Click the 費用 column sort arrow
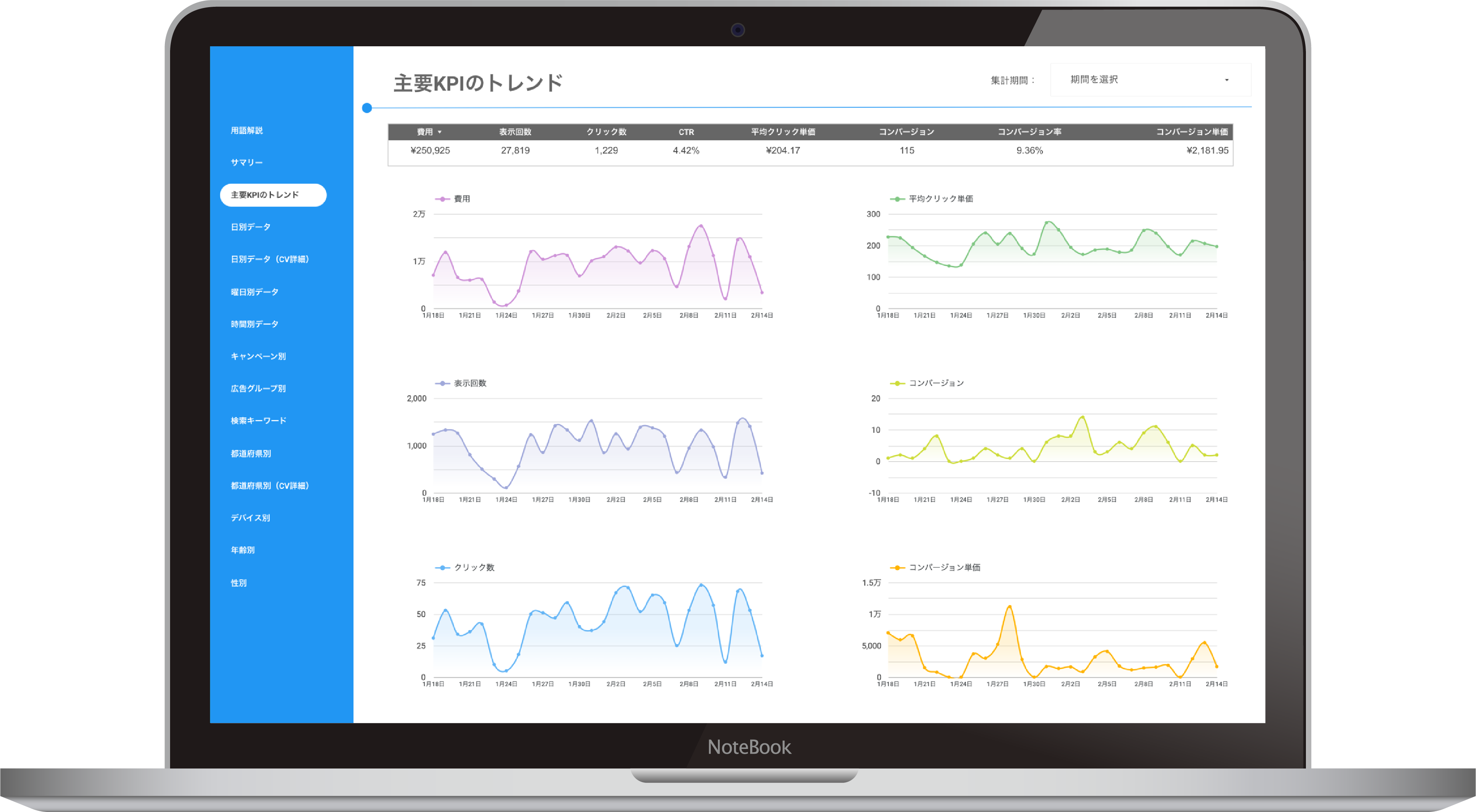Viewport: 1476px width, 812px height. 440,132
